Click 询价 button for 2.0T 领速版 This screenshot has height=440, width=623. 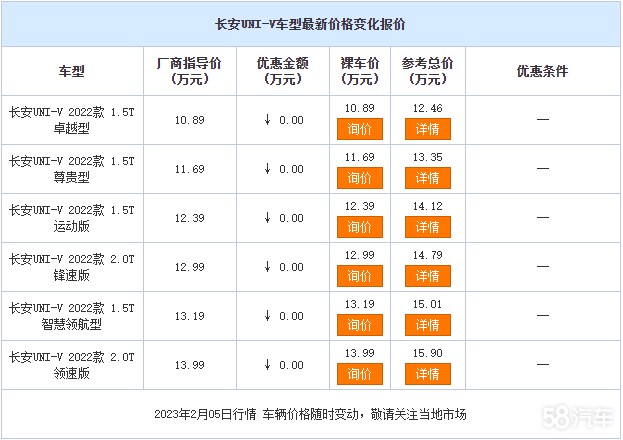[360, 374]
